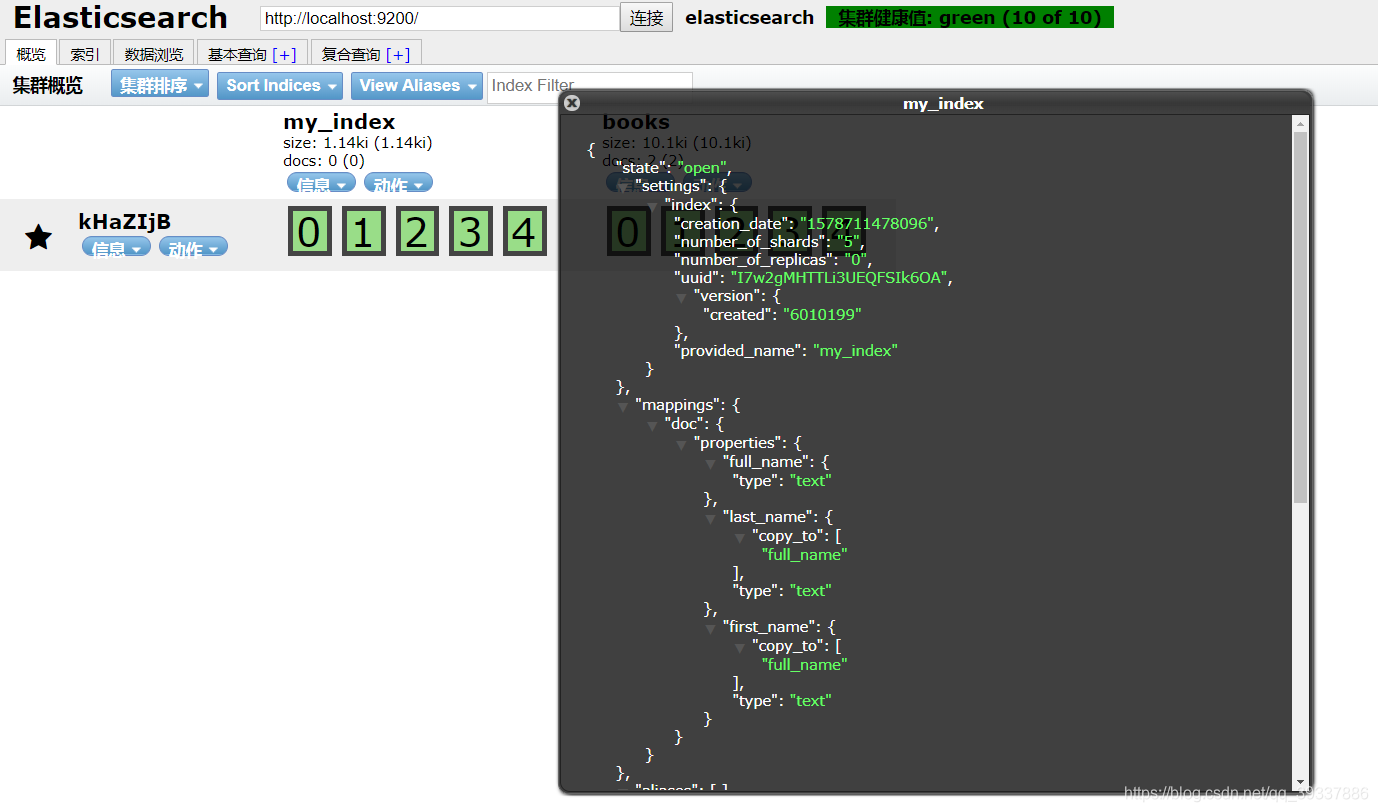Collapse the "first_name" JSON node

711,628
